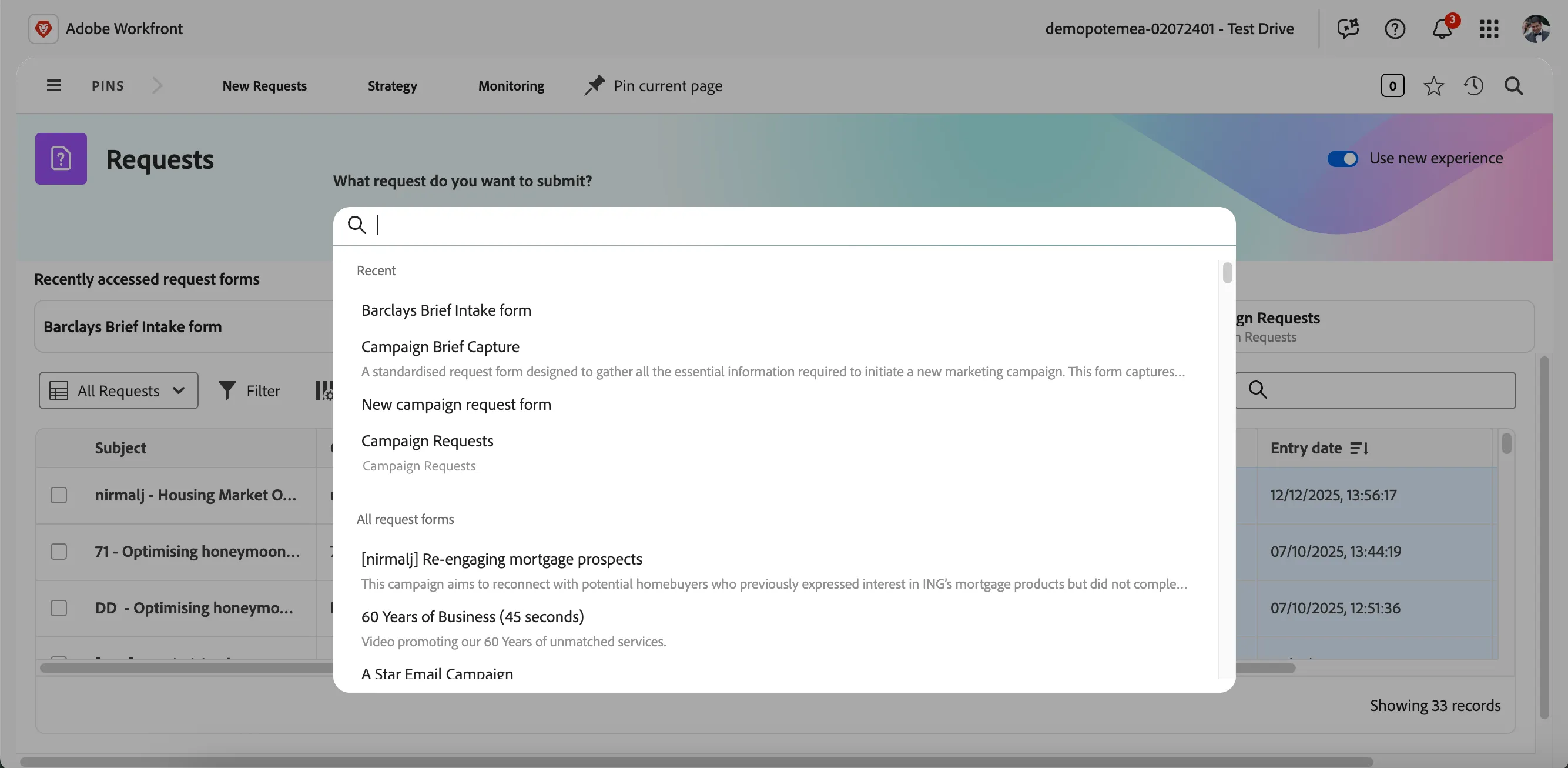Viewport: 1568px width, 768px height.
Task: Open the Recents clock history icon
Action: tap(1473, 86)
